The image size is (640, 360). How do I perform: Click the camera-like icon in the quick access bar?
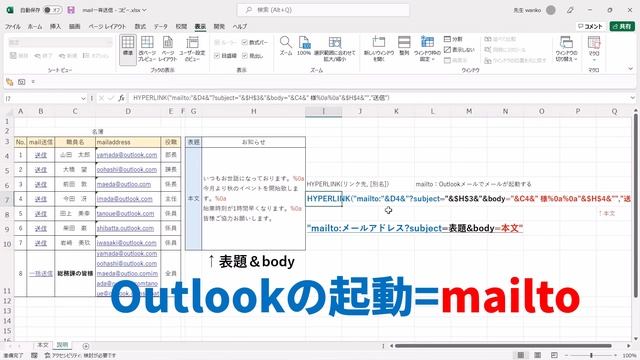point(22,82)
